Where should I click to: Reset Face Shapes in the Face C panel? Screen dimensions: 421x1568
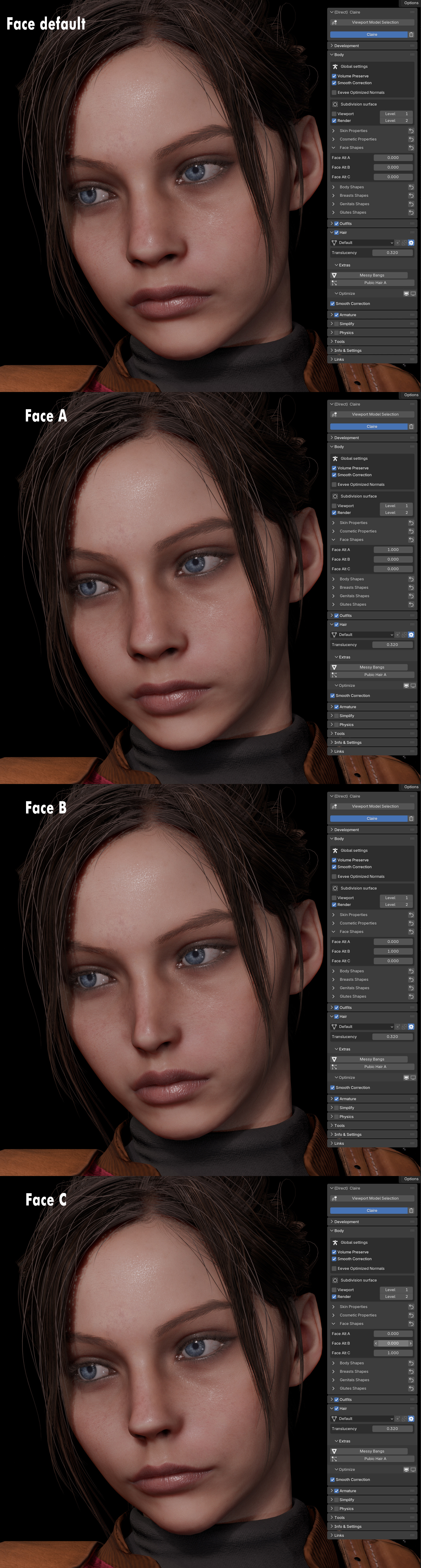[411, 1324]
